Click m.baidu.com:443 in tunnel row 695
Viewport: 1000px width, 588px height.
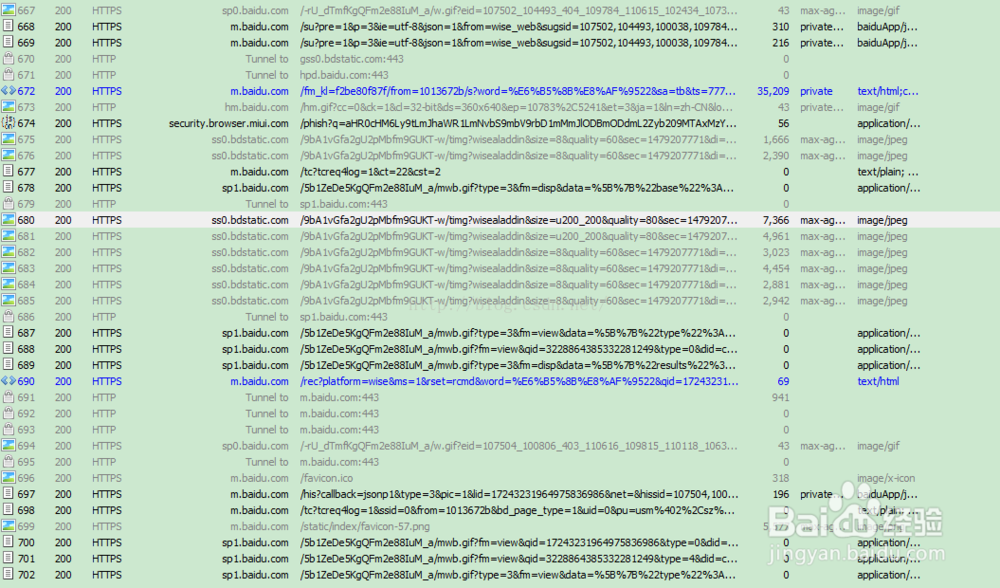[339, 462]
